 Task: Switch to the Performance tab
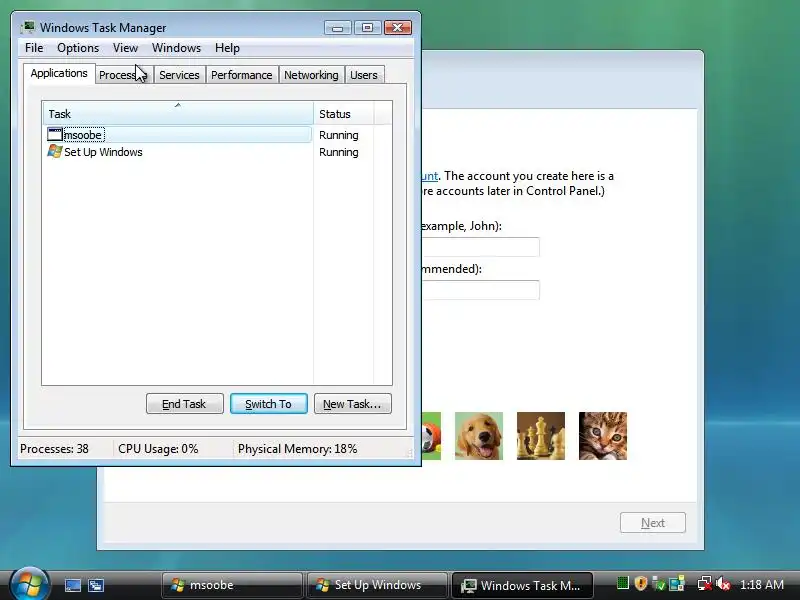[x=242, y=75]
